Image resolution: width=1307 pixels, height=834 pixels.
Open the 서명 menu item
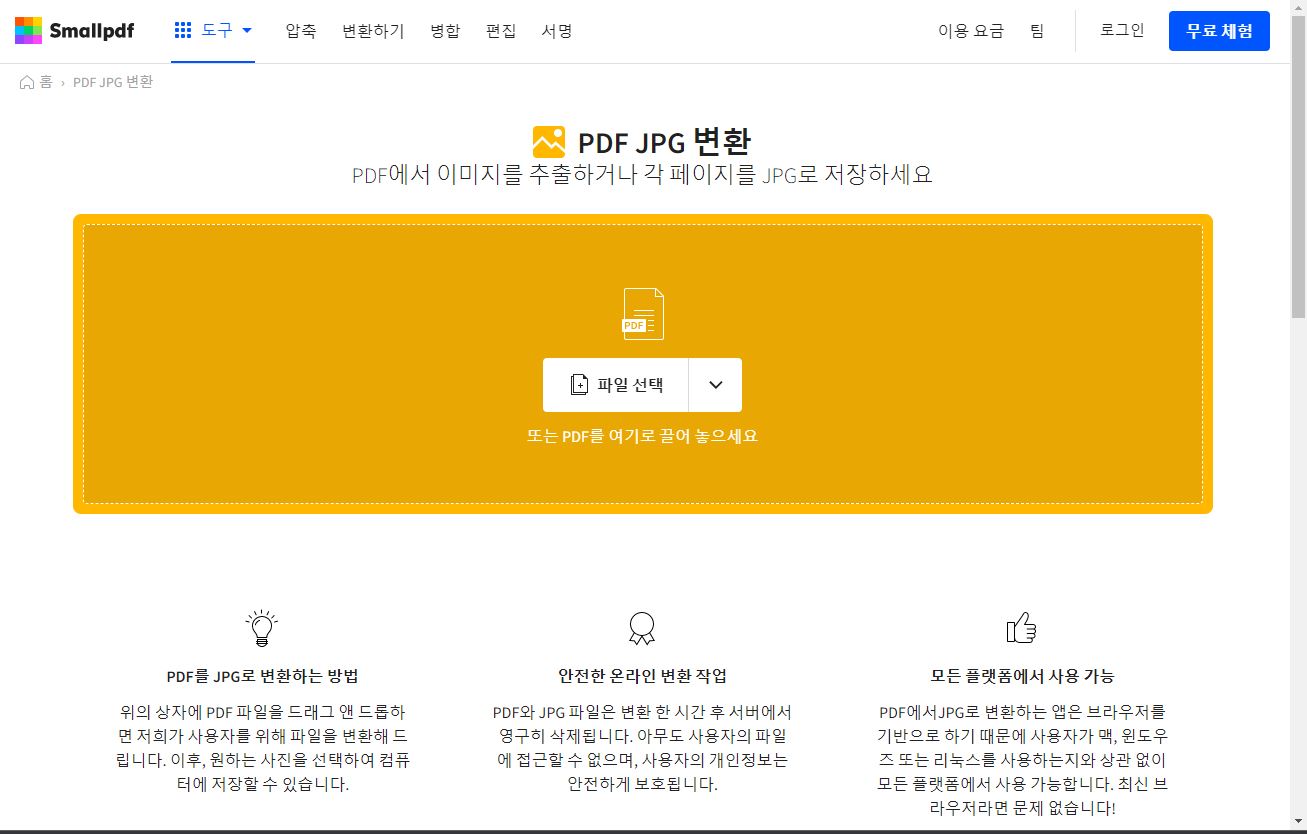click(x=557, y=31)
